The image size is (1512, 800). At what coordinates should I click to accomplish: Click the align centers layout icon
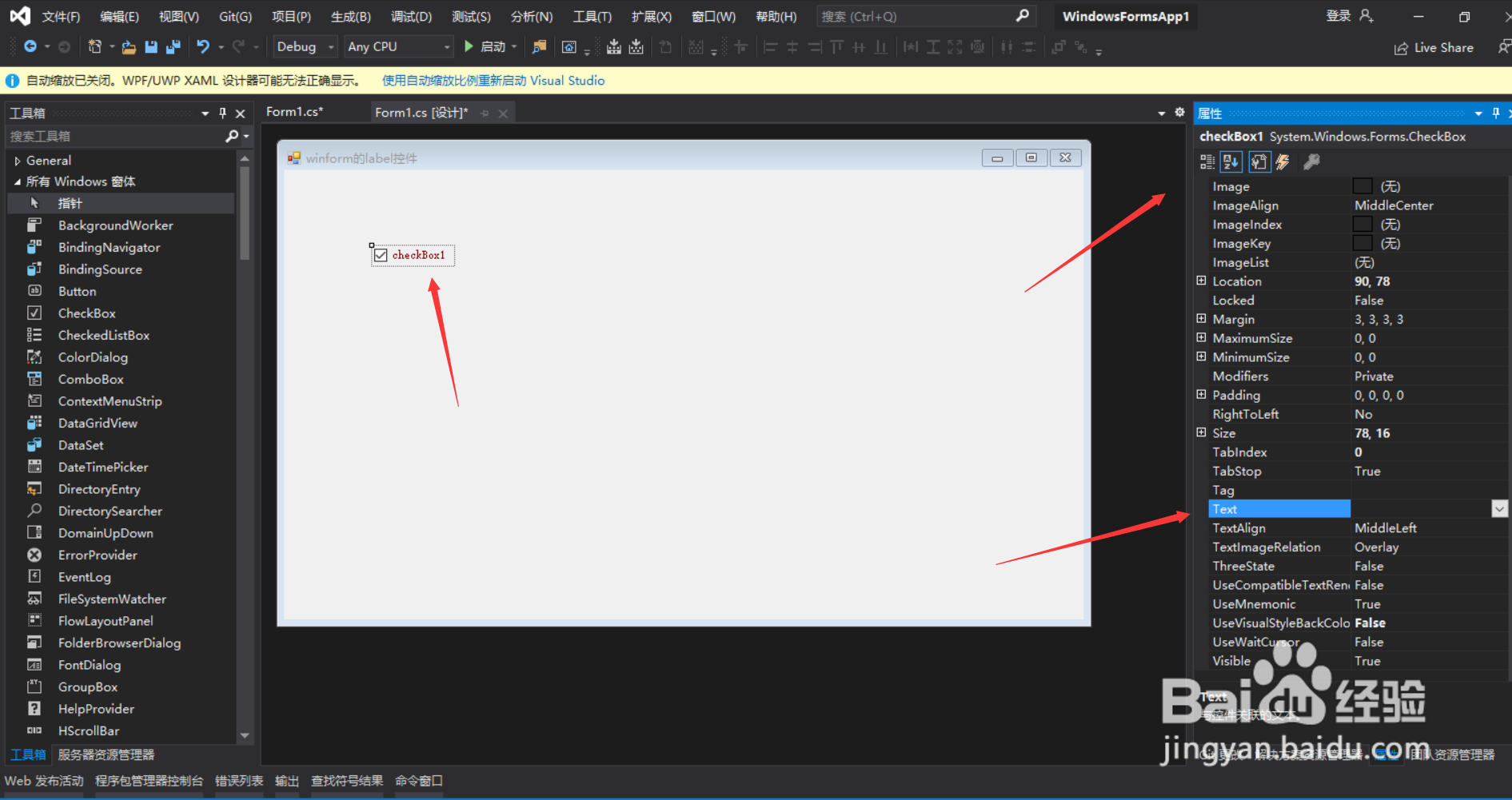click(x=792, y=47)
